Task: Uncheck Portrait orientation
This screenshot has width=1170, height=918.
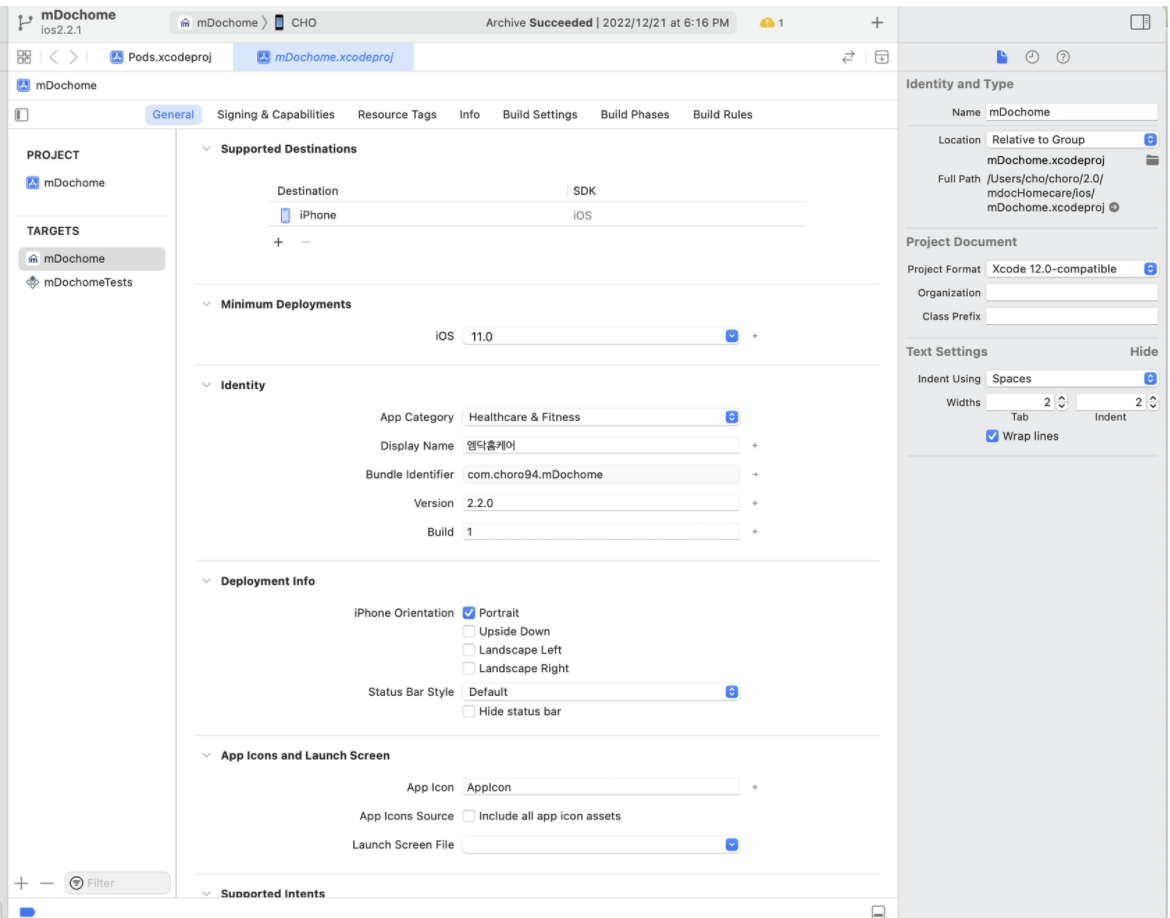Action: [x=469, y=613]
